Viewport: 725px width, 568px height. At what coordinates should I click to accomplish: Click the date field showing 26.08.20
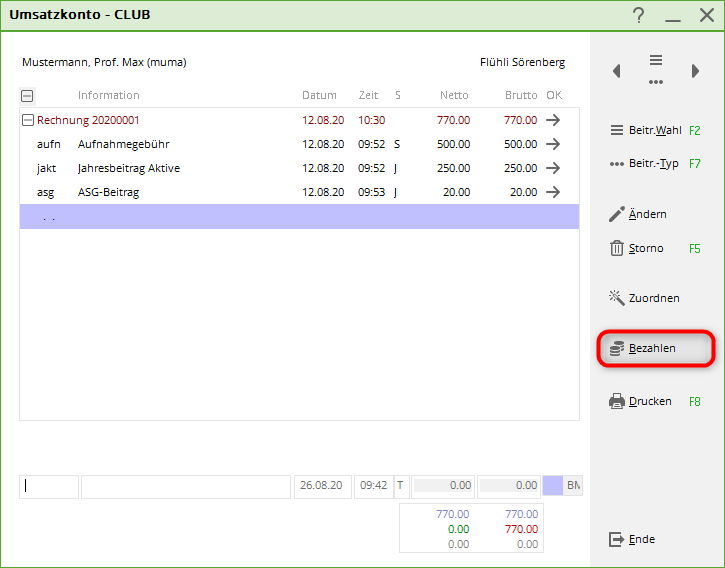pyautogui.click(x=321, y=486)
